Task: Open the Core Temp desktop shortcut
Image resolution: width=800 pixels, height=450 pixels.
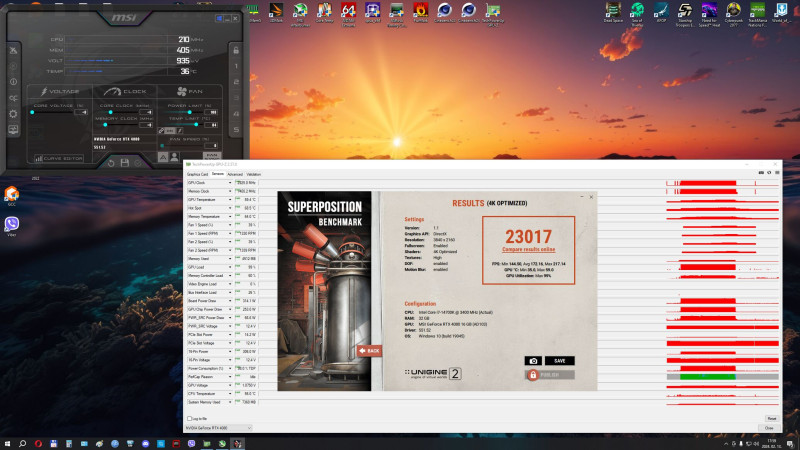Action: [324, 14]
